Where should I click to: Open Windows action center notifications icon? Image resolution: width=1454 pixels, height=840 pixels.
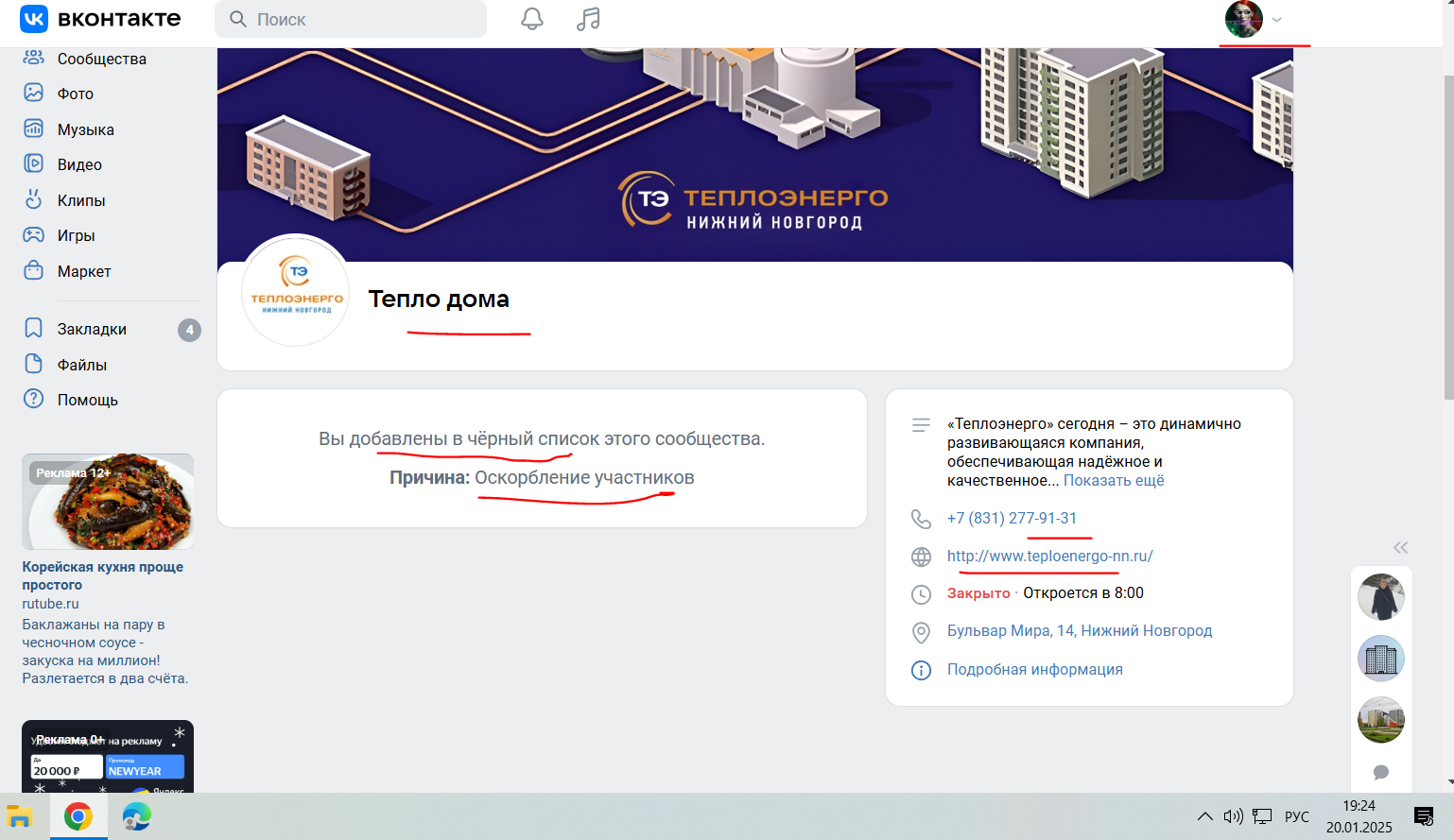tap(1424, 816)
